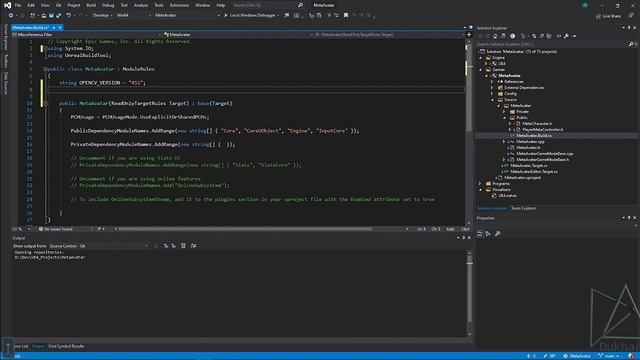
Task: Select Metaavatar.Target.cs in Solution Explorer
Action: tap(529, 166)
